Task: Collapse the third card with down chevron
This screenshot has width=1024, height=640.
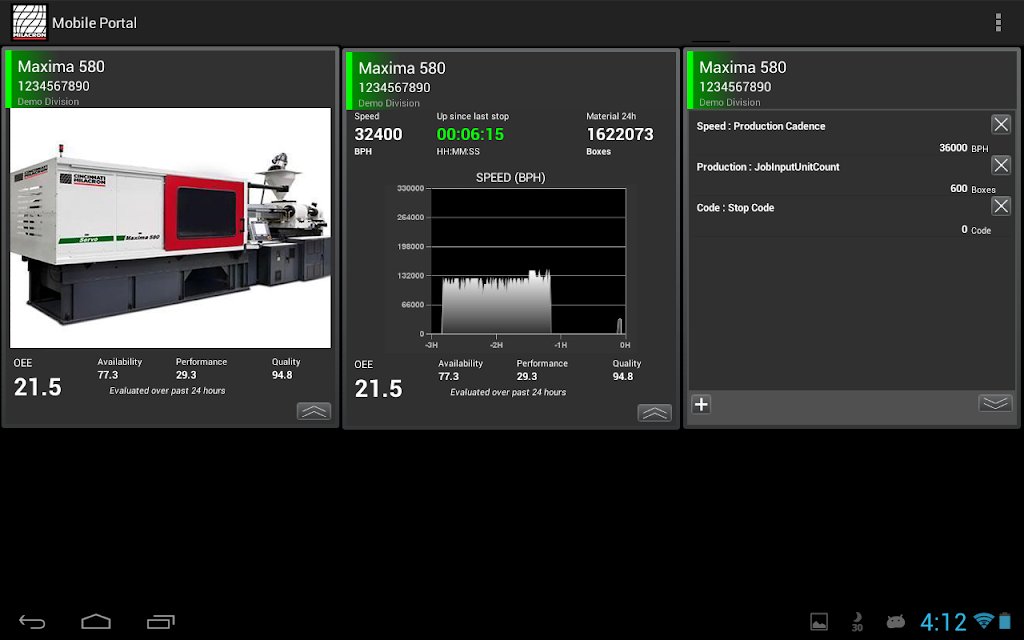Action: [995, 404]
